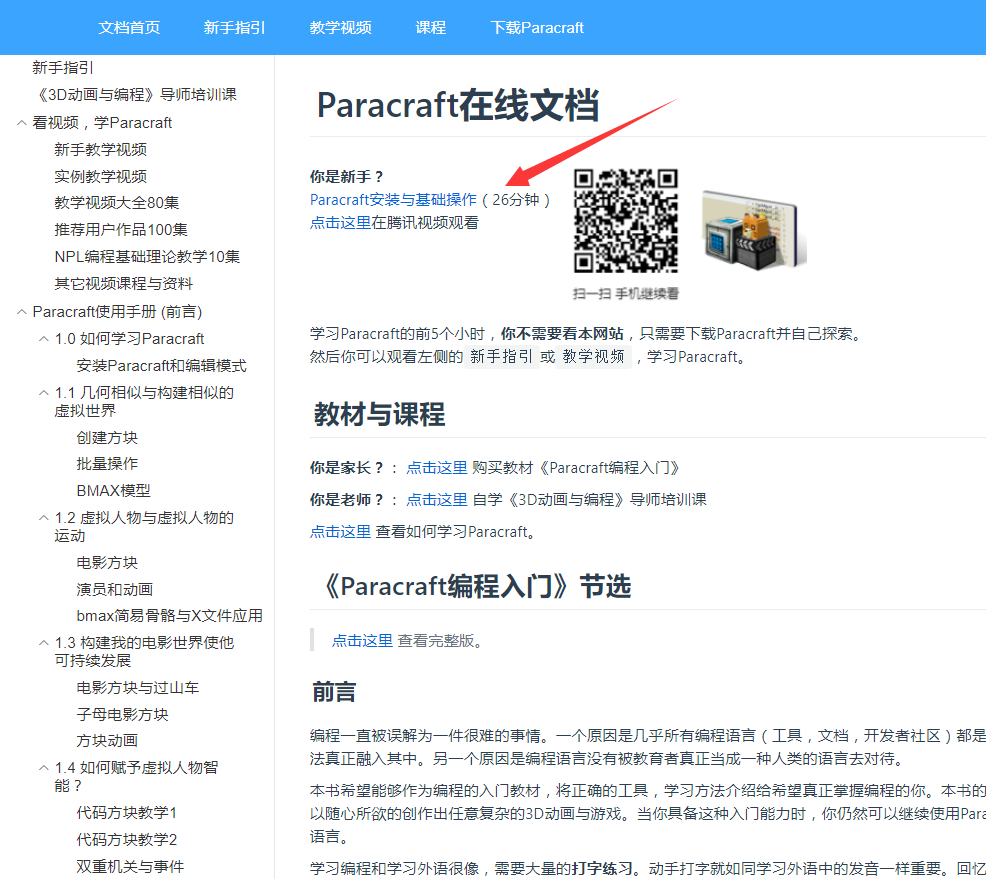The image size is (986, 879).
Task: Select 新手指引 in the sidebar
Action: [x=63, y=67]
